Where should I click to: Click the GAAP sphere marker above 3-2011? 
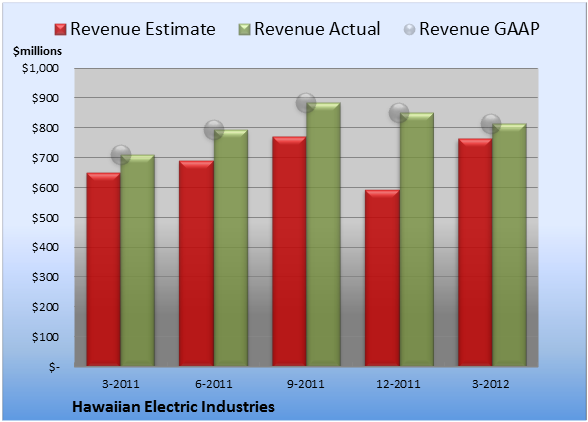tap(121, 155)
